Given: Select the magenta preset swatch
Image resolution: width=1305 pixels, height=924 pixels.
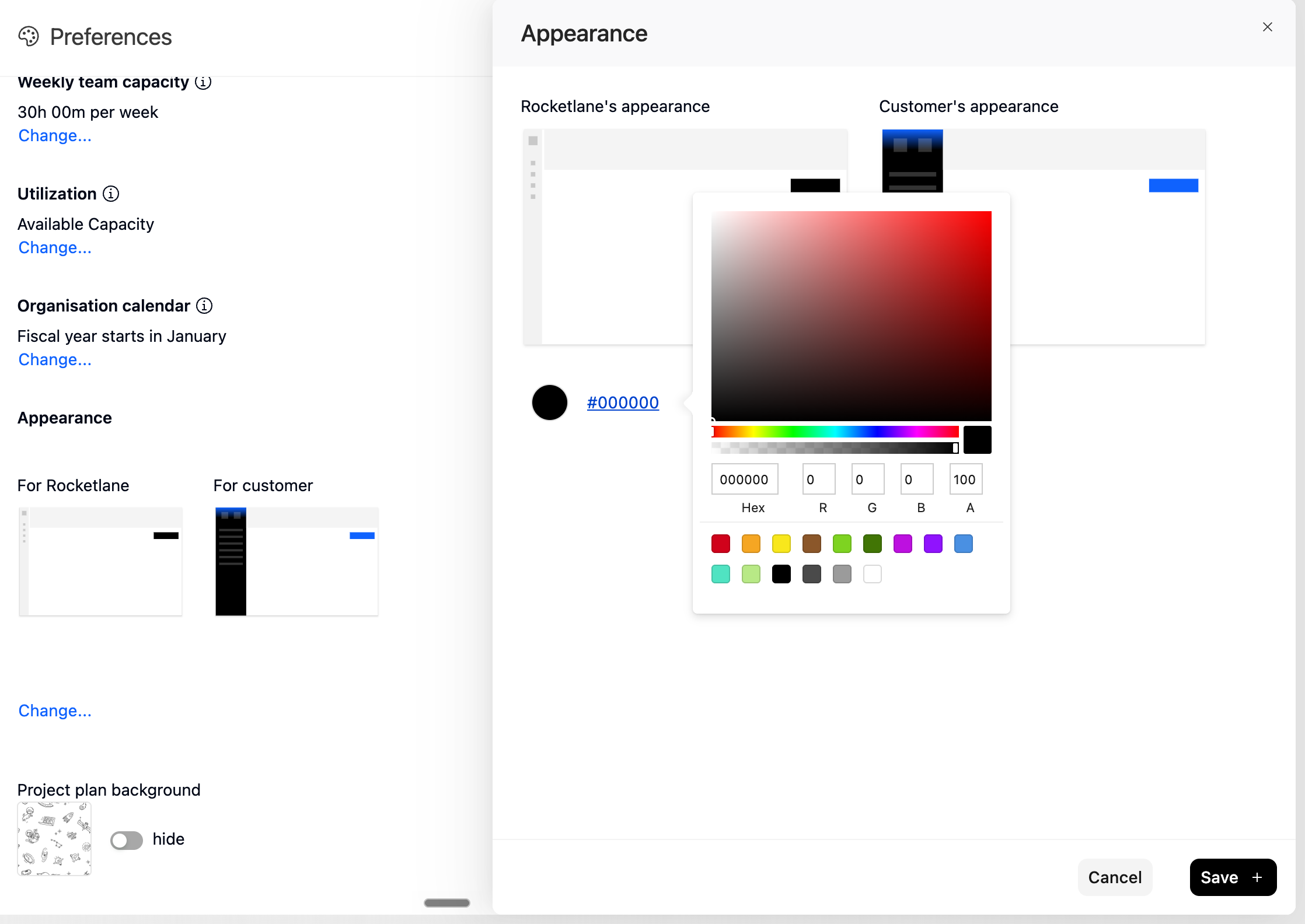Looking at the screenshot, I should pyautogui.click(x=903, y=544).
